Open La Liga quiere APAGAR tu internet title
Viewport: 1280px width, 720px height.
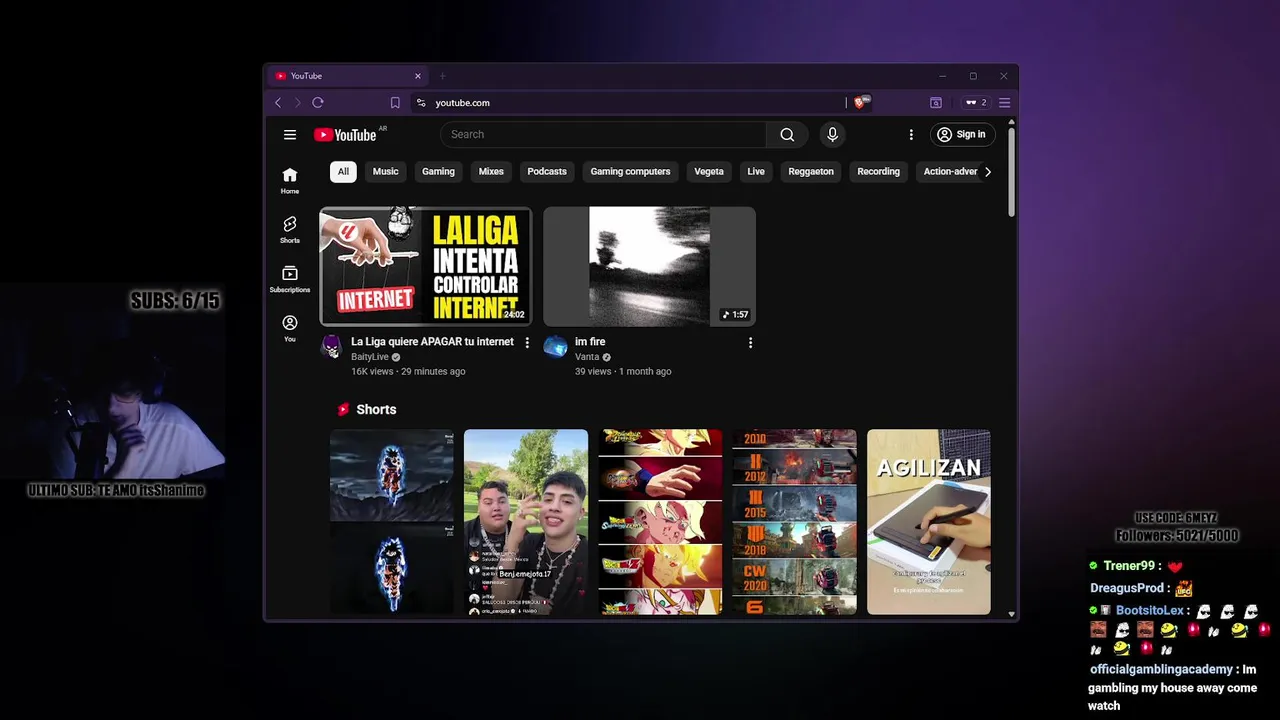click(432, 342)
